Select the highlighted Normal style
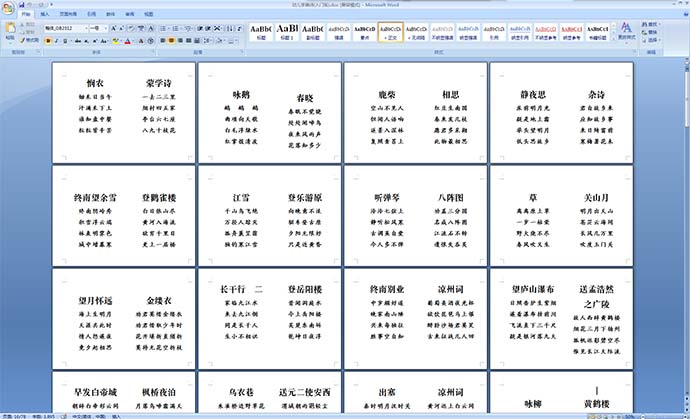This screenshot has width=690, height=419. pos(391,32)
